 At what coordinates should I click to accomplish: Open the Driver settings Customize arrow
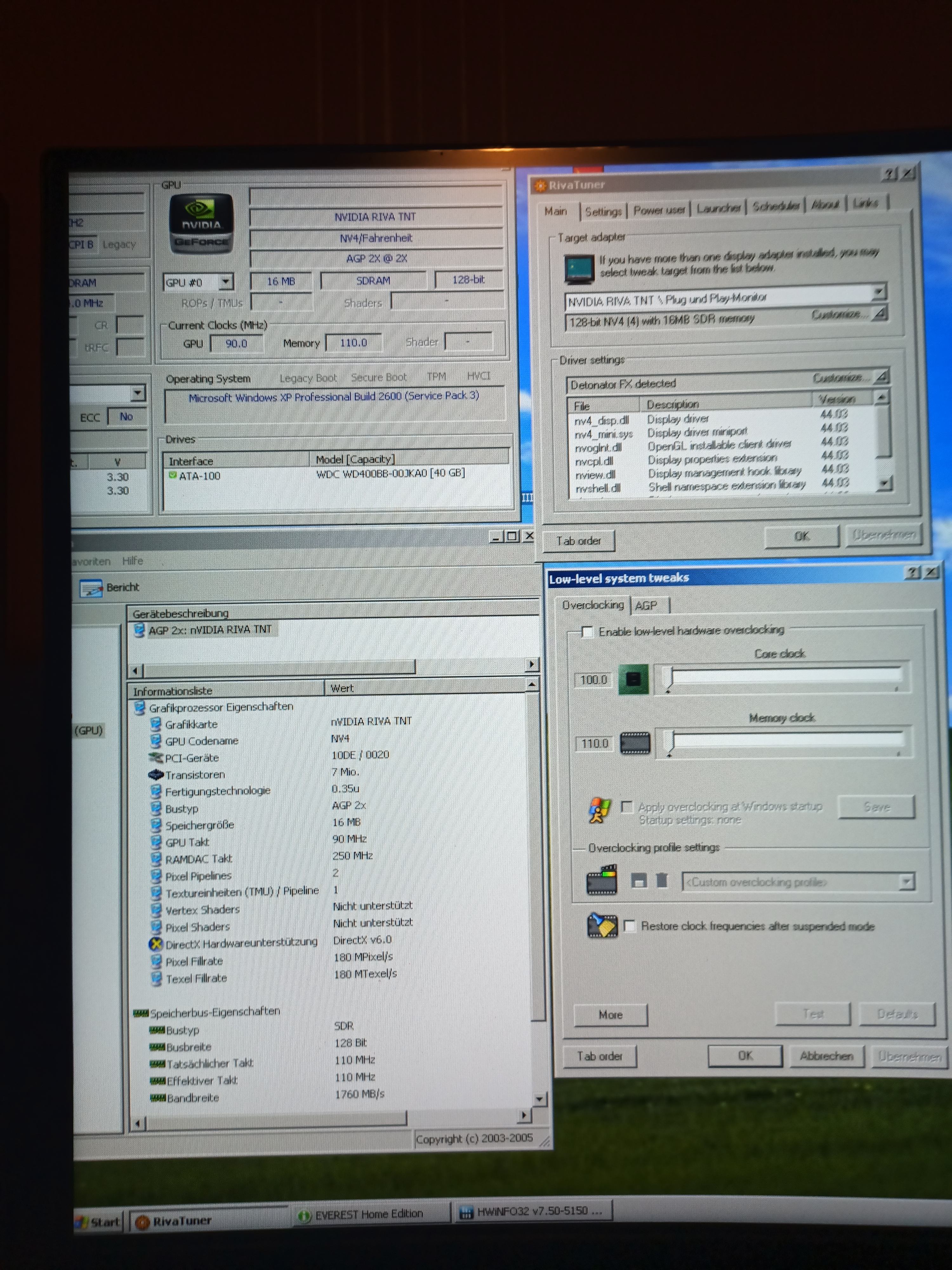(x=882, y=377)
